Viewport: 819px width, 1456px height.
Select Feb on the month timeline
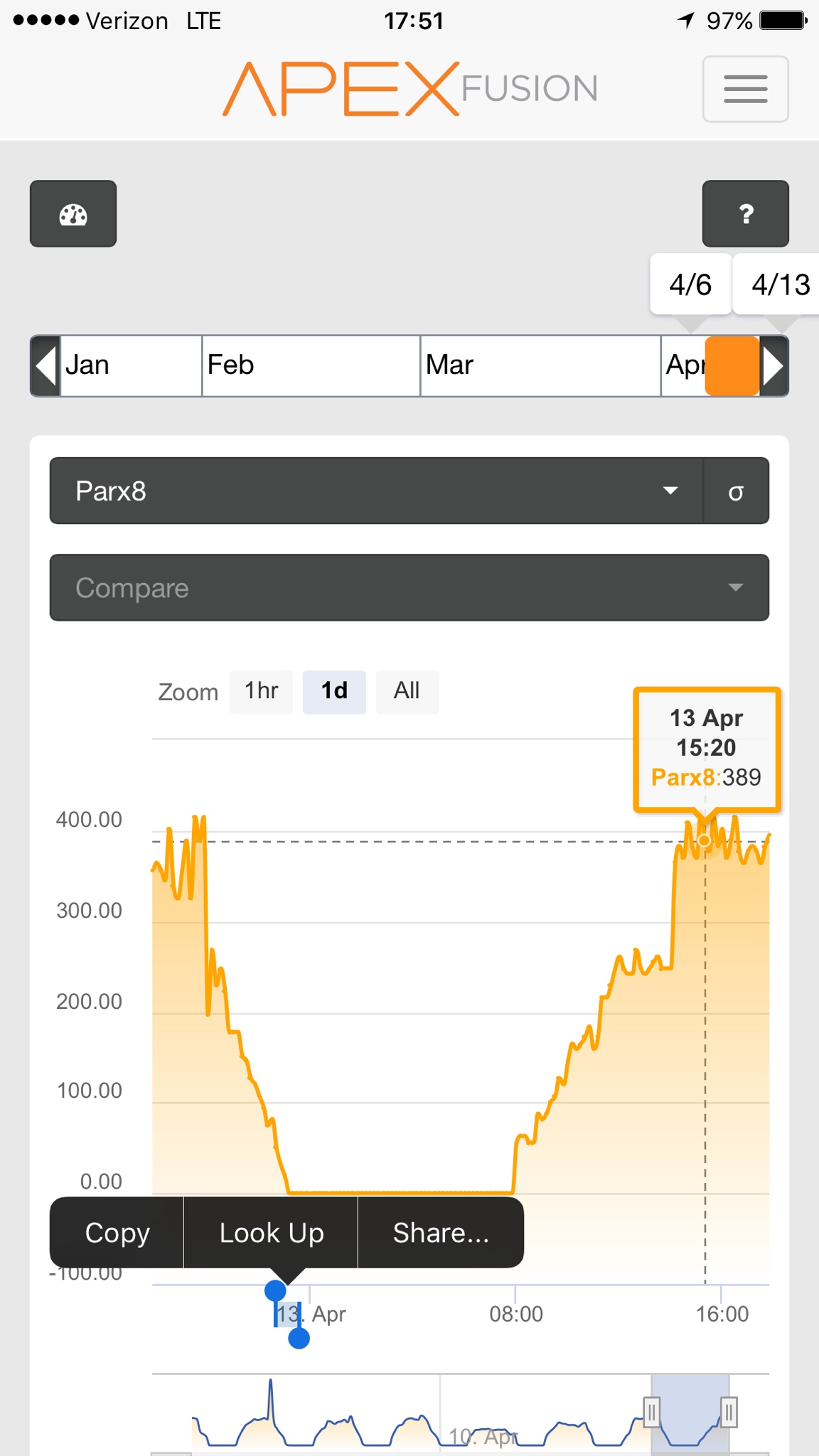click(311, 366)
